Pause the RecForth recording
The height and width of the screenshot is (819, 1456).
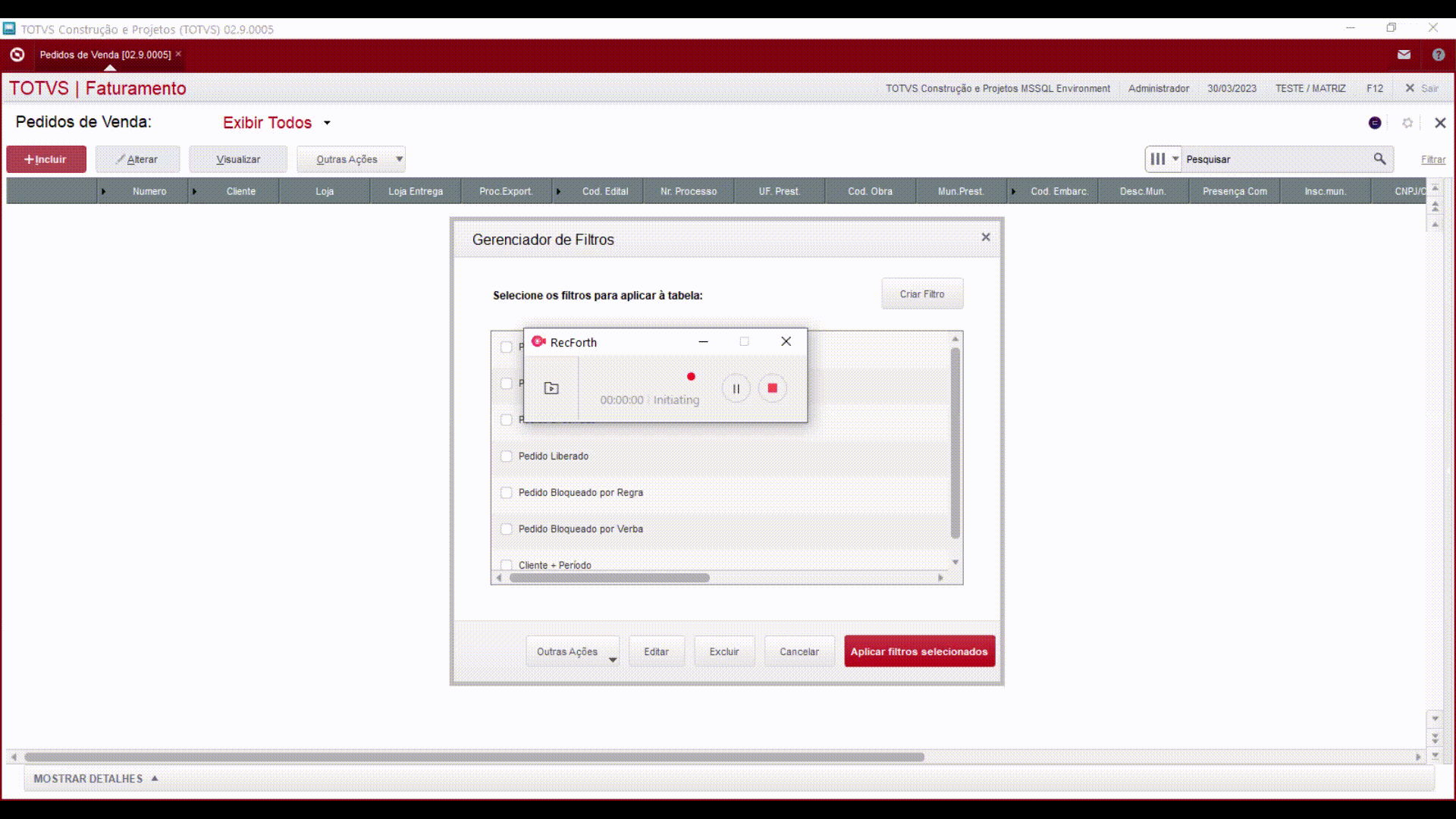(x=736, y=388)
